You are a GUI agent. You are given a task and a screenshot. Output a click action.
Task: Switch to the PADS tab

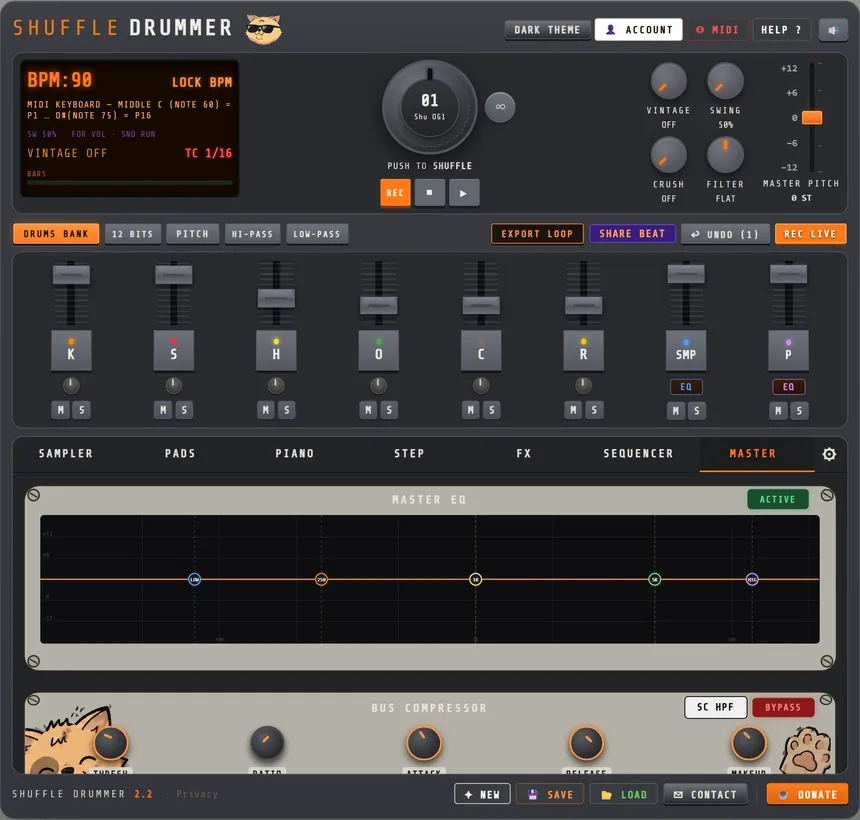coord(180,454)
